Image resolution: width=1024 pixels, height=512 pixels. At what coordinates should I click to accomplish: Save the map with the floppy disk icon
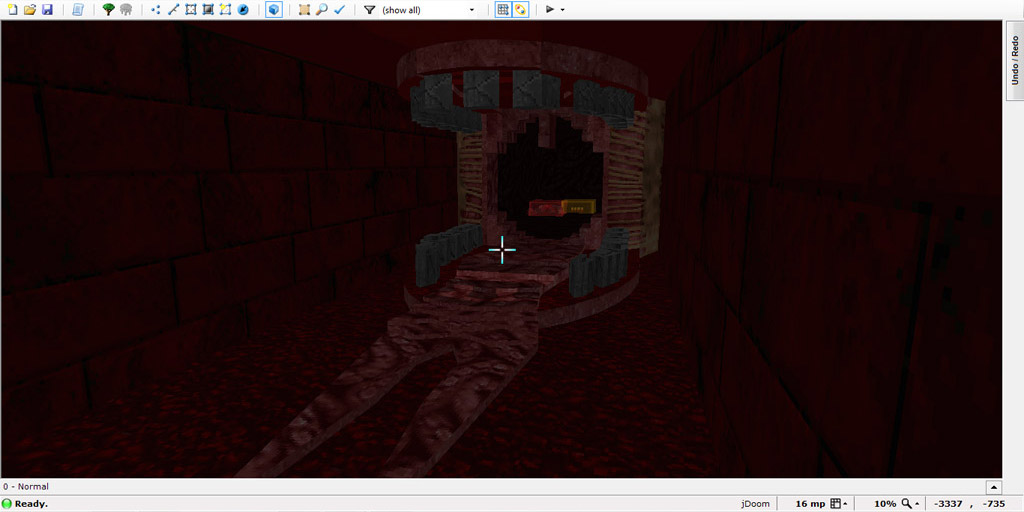[47, 10]
